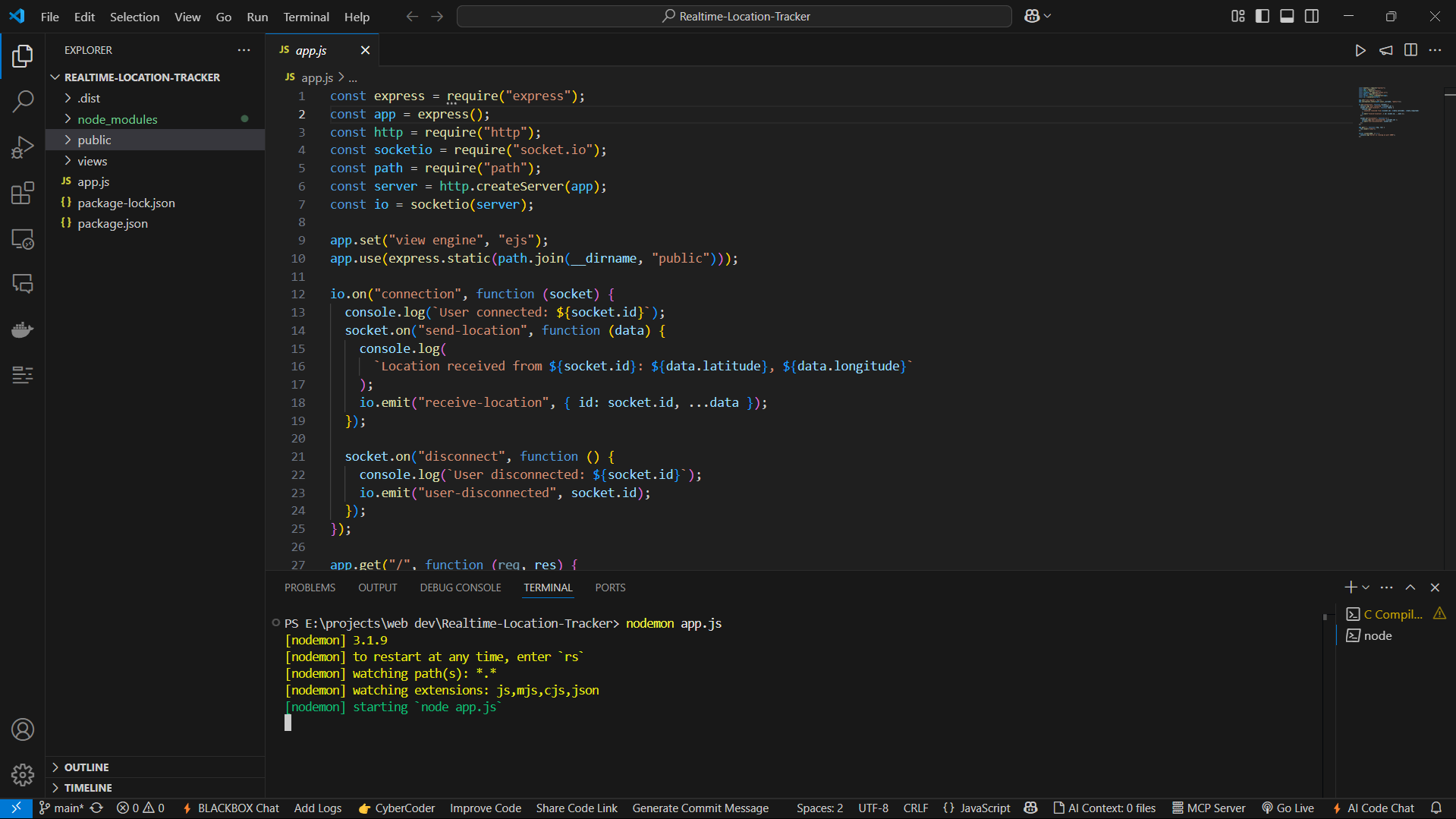The width and height of the screenshot is (1456, 819).
Task: Click Generate Commit Message in status bar
Action: click(700, 808)
